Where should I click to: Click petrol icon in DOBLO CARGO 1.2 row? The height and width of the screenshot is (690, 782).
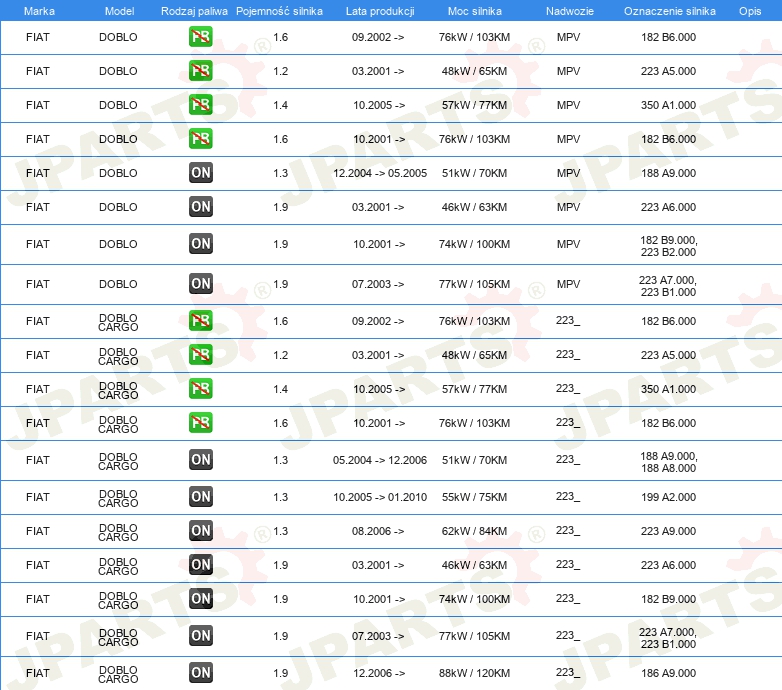200,354
